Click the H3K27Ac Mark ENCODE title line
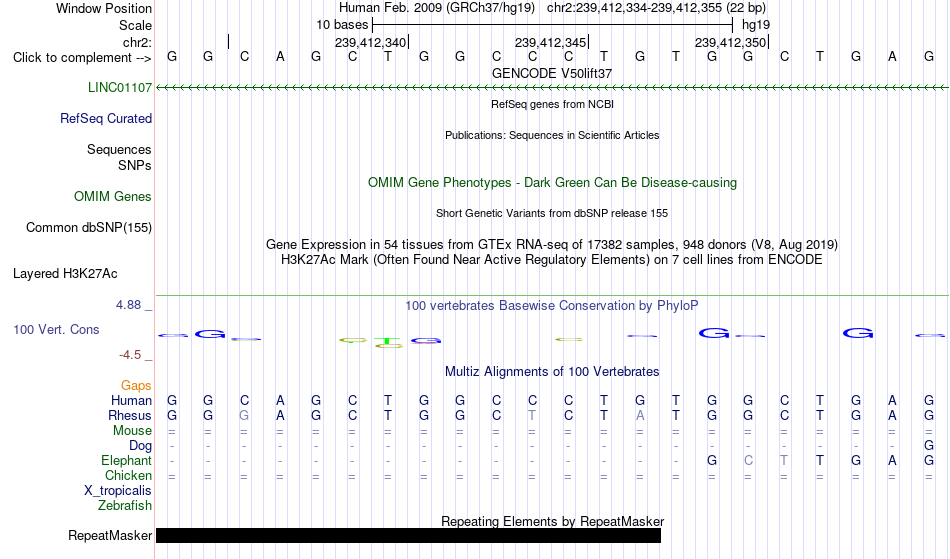This screenshot has width=950, height=559. coord(552,260)
